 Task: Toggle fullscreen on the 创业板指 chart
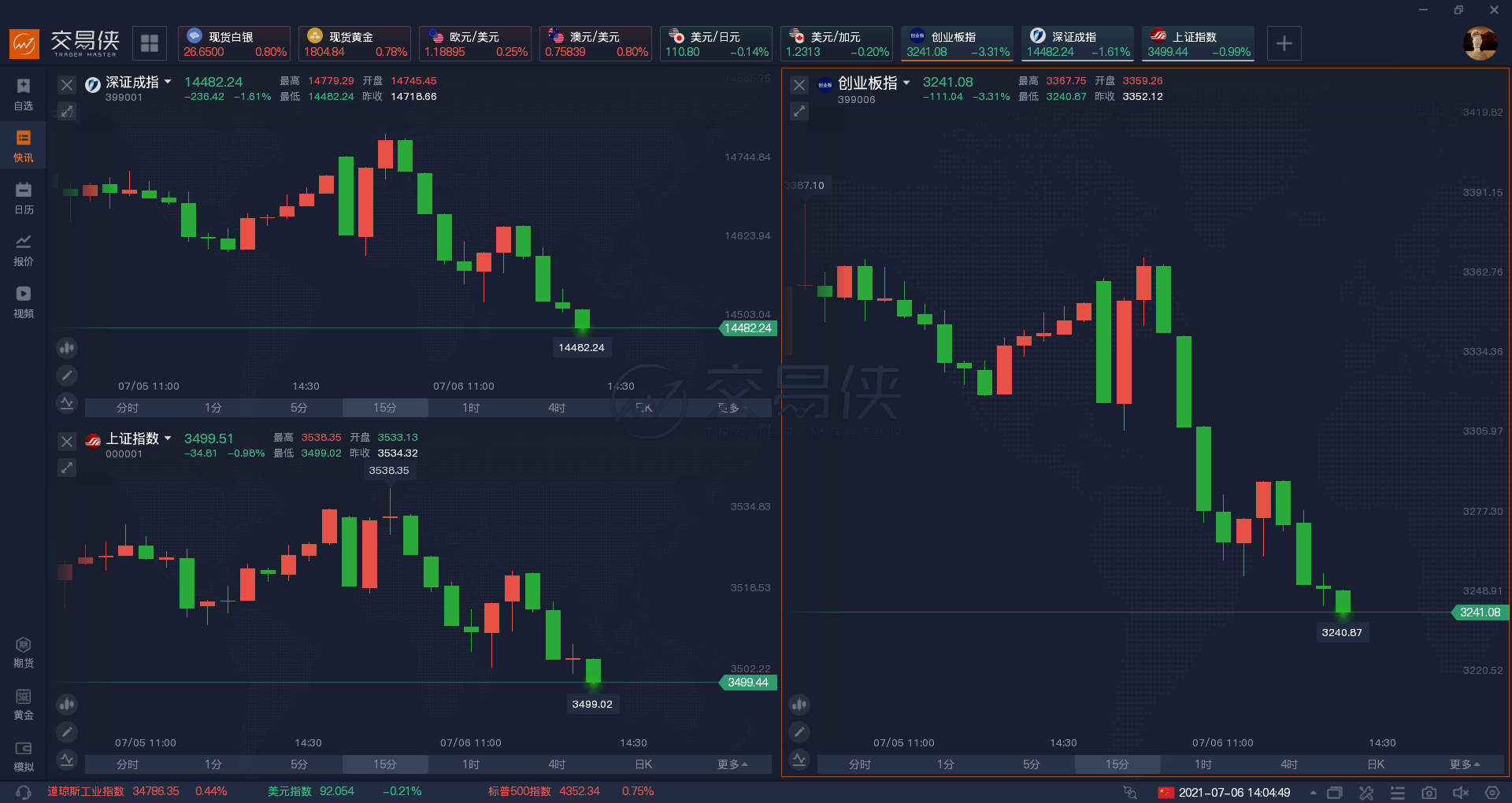click(x=799, y=111)
